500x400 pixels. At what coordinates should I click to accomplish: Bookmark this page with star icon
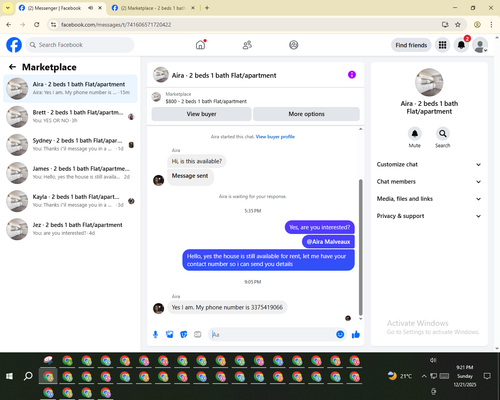[458, 24]
